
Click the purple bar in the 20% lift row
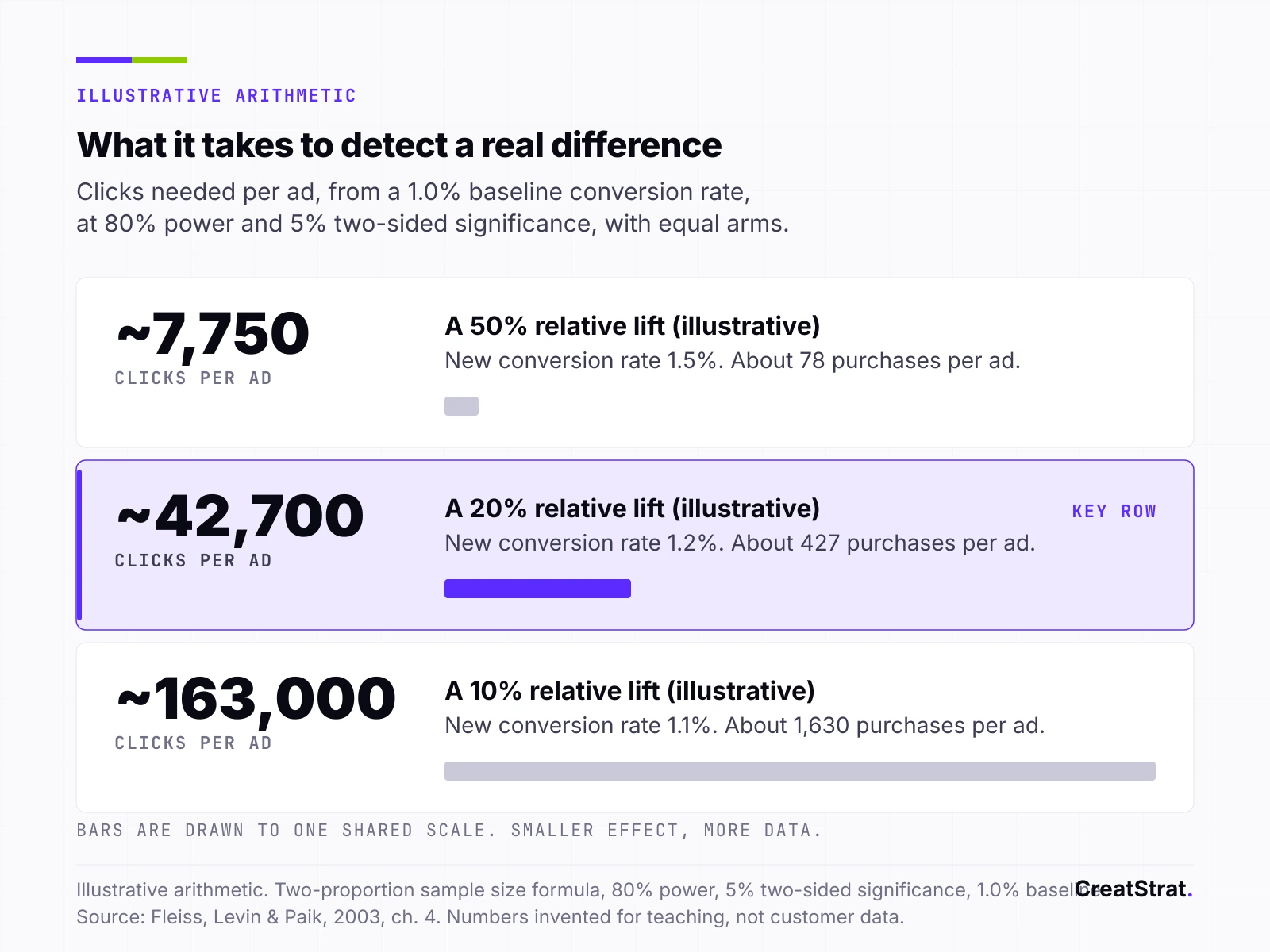click(537, 589)
